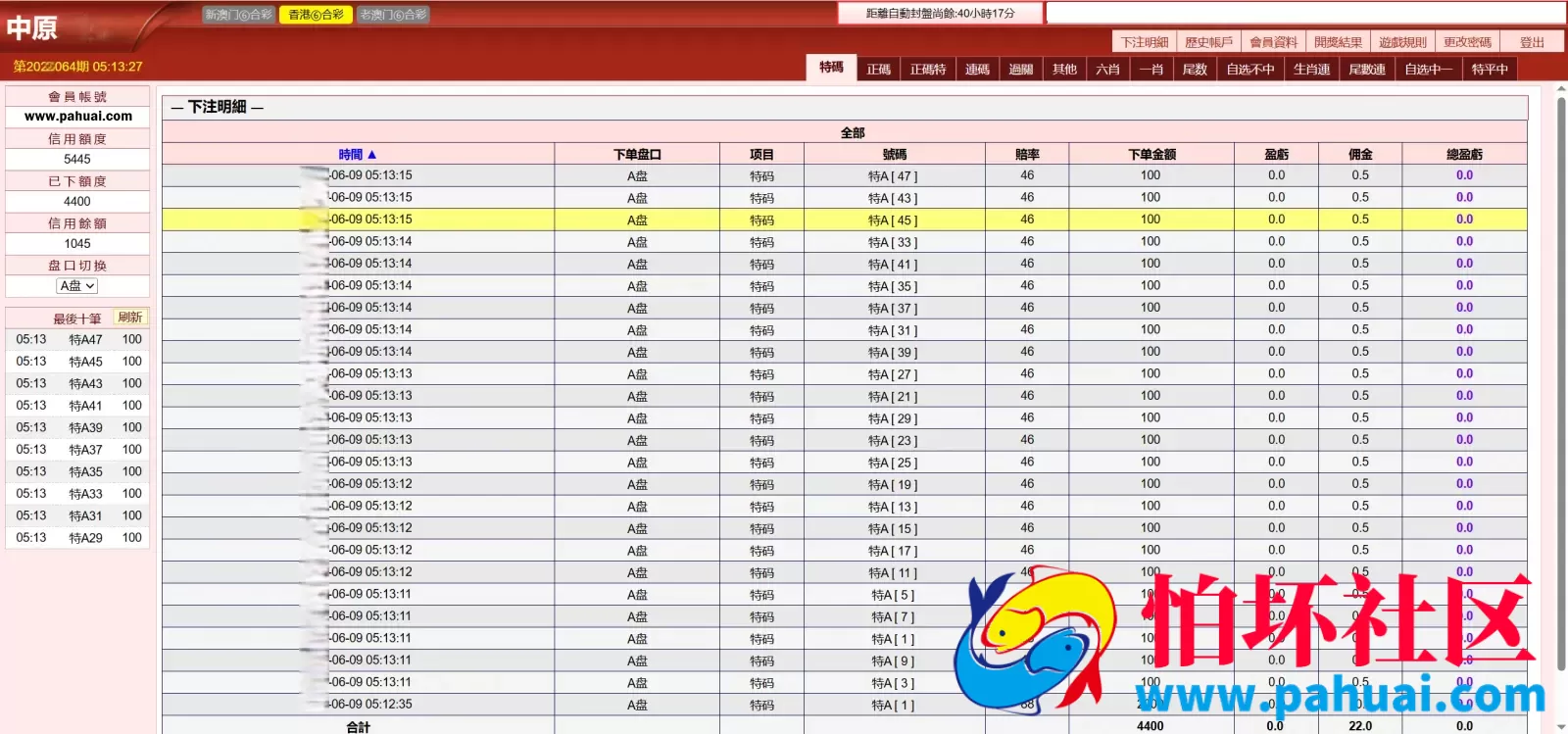
Task: Click the scrollbar down arrow at bottom right
Action: (1561, 726)
